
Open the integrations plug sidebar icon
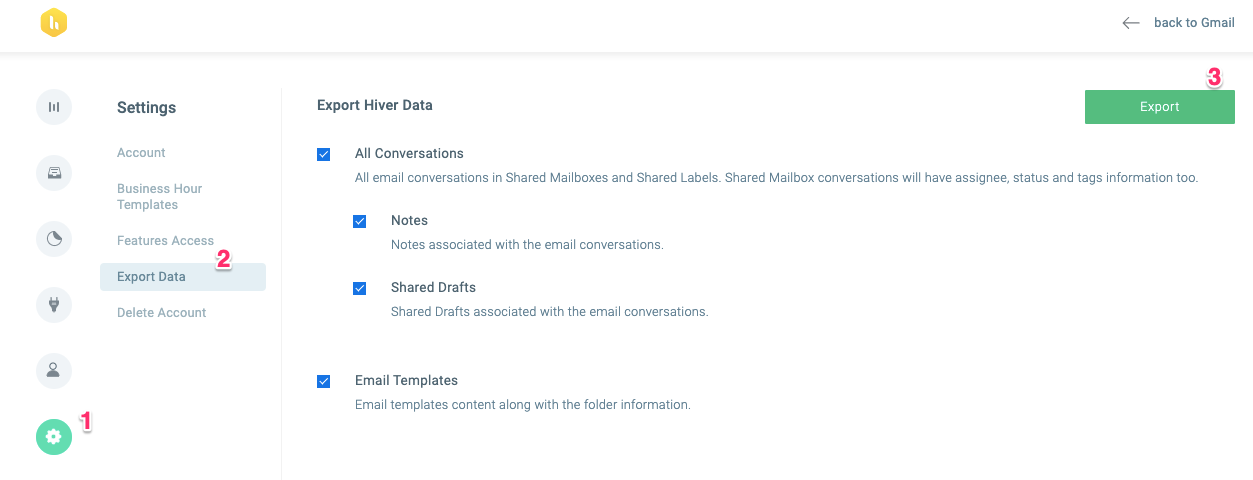(54, 305)
